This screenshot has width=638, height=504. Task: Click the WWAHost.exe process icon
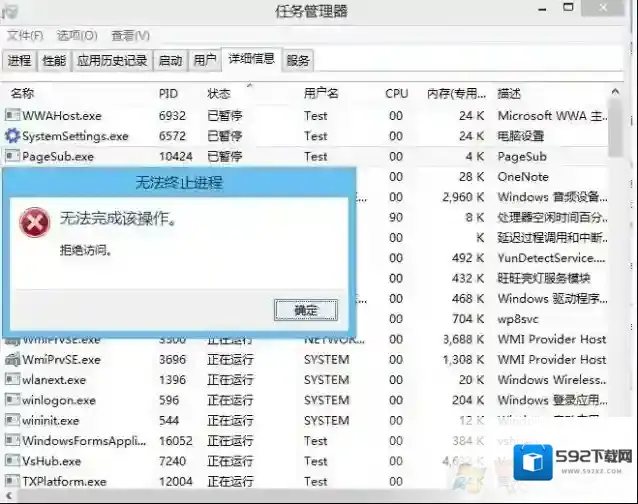coord(12,116)
